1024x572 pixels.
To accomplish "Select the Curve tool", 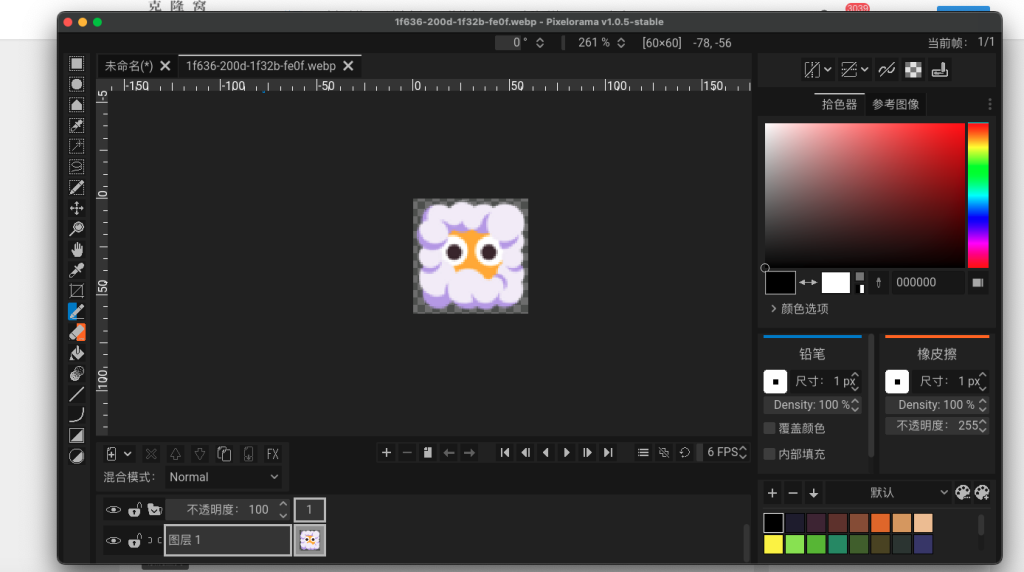I will click(76, 415).
